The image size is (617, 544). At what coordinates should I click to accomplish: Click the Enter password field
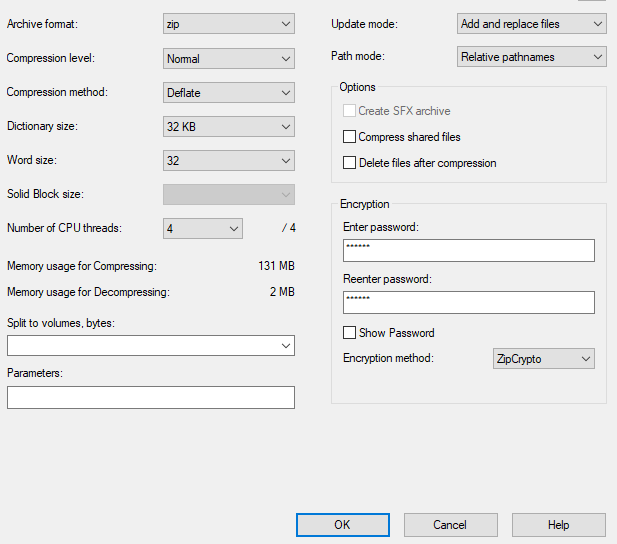pos(469,250)
